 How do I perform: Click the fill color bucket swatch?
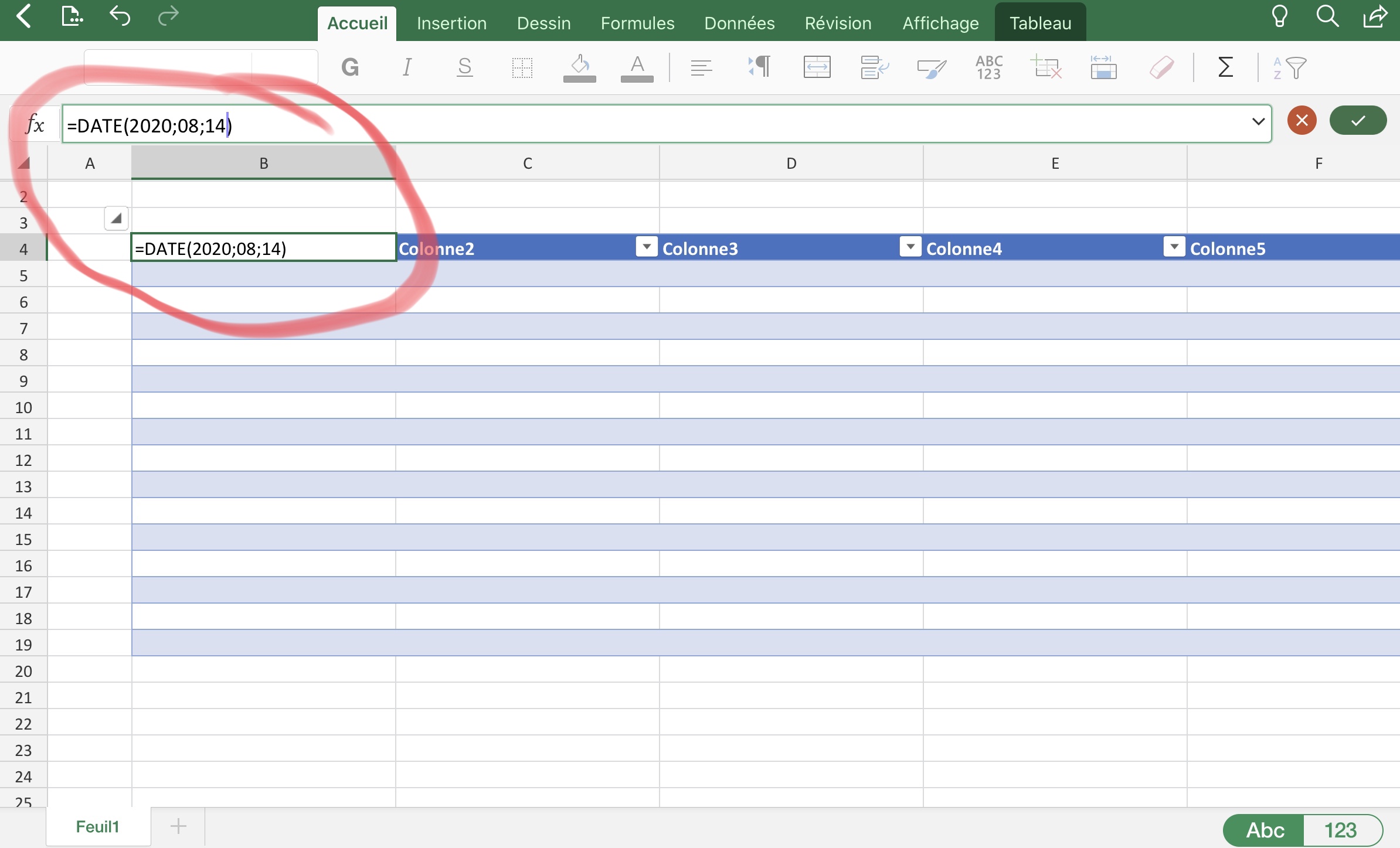tap(579, 69)
